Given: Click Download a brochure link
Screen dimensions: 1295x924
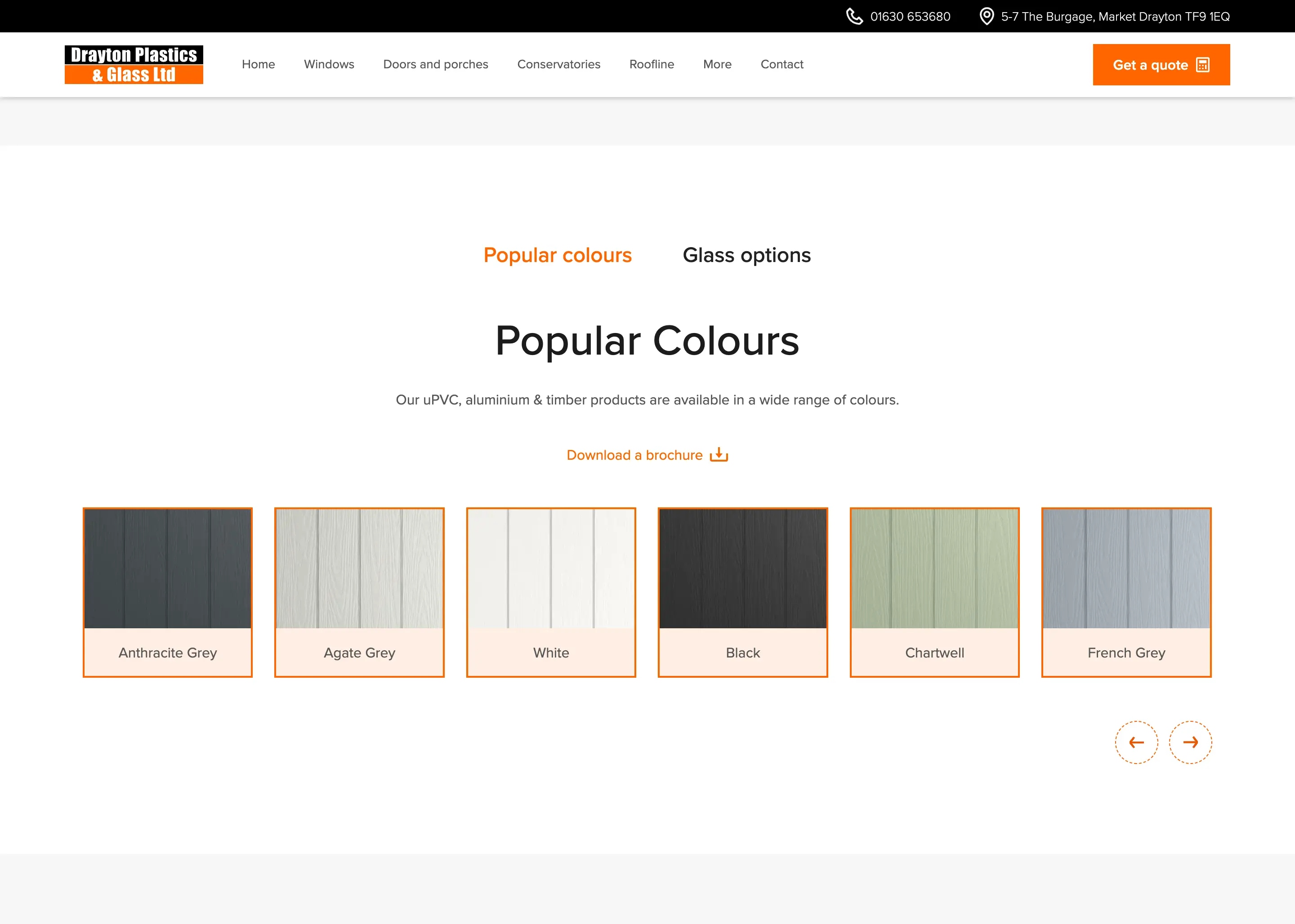Looking at the screenshot, I should pos(634,455).
